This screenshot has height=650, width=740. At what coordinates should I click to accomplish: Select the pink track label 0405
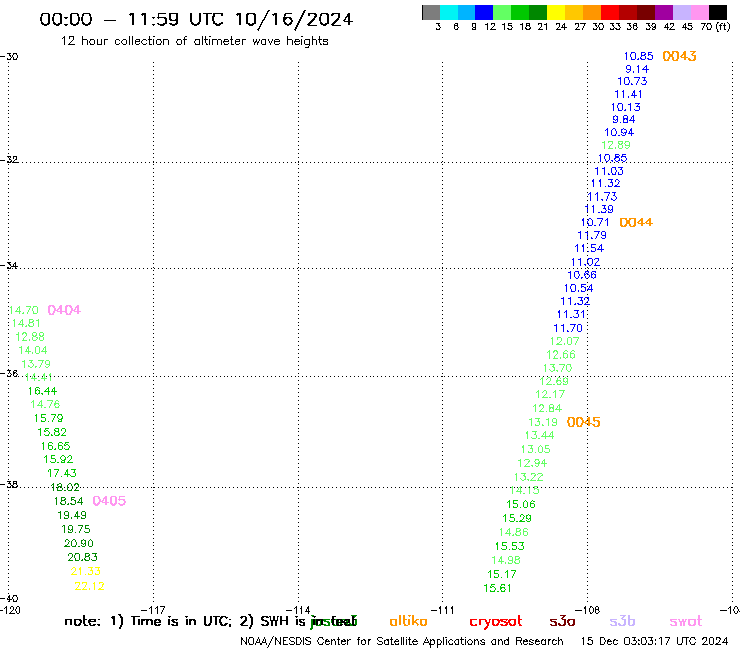point(109,501)
